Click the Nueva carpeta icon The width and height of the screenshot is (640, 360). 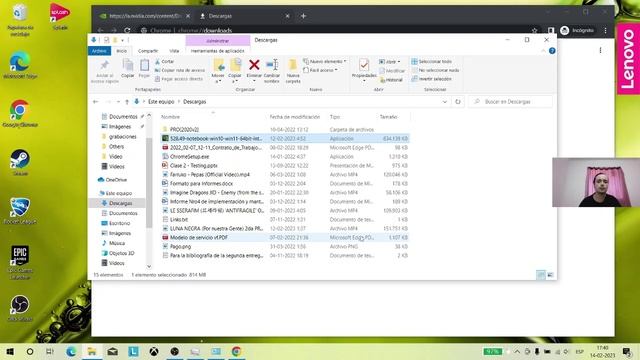(x=293, y=65)
